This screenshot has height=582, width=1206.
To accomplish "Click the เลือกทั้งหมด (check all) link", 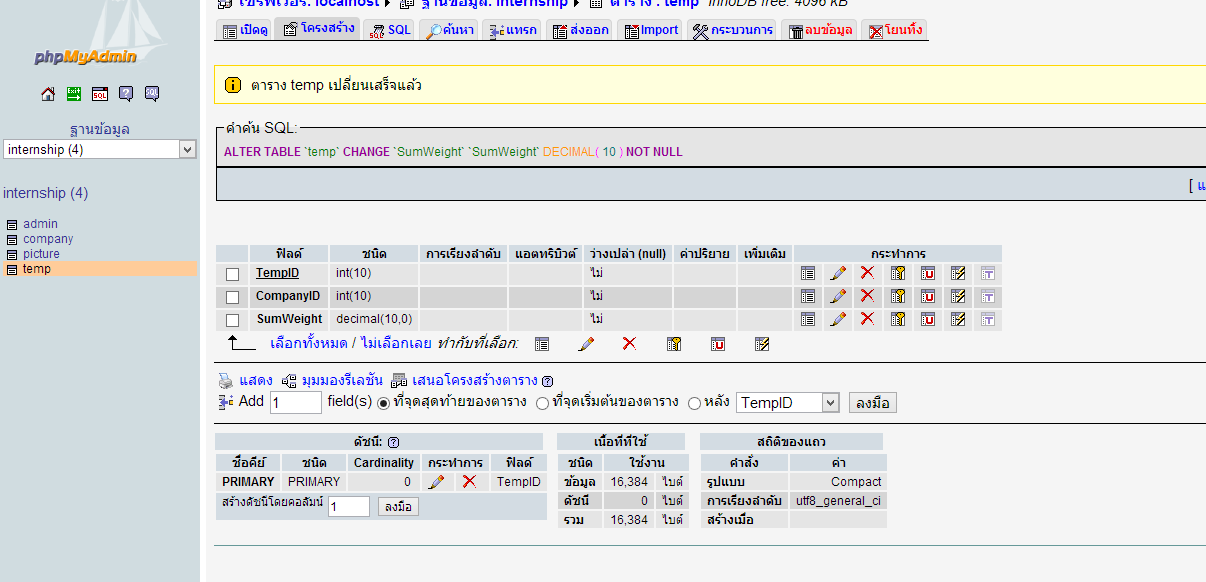I will 309,343.
